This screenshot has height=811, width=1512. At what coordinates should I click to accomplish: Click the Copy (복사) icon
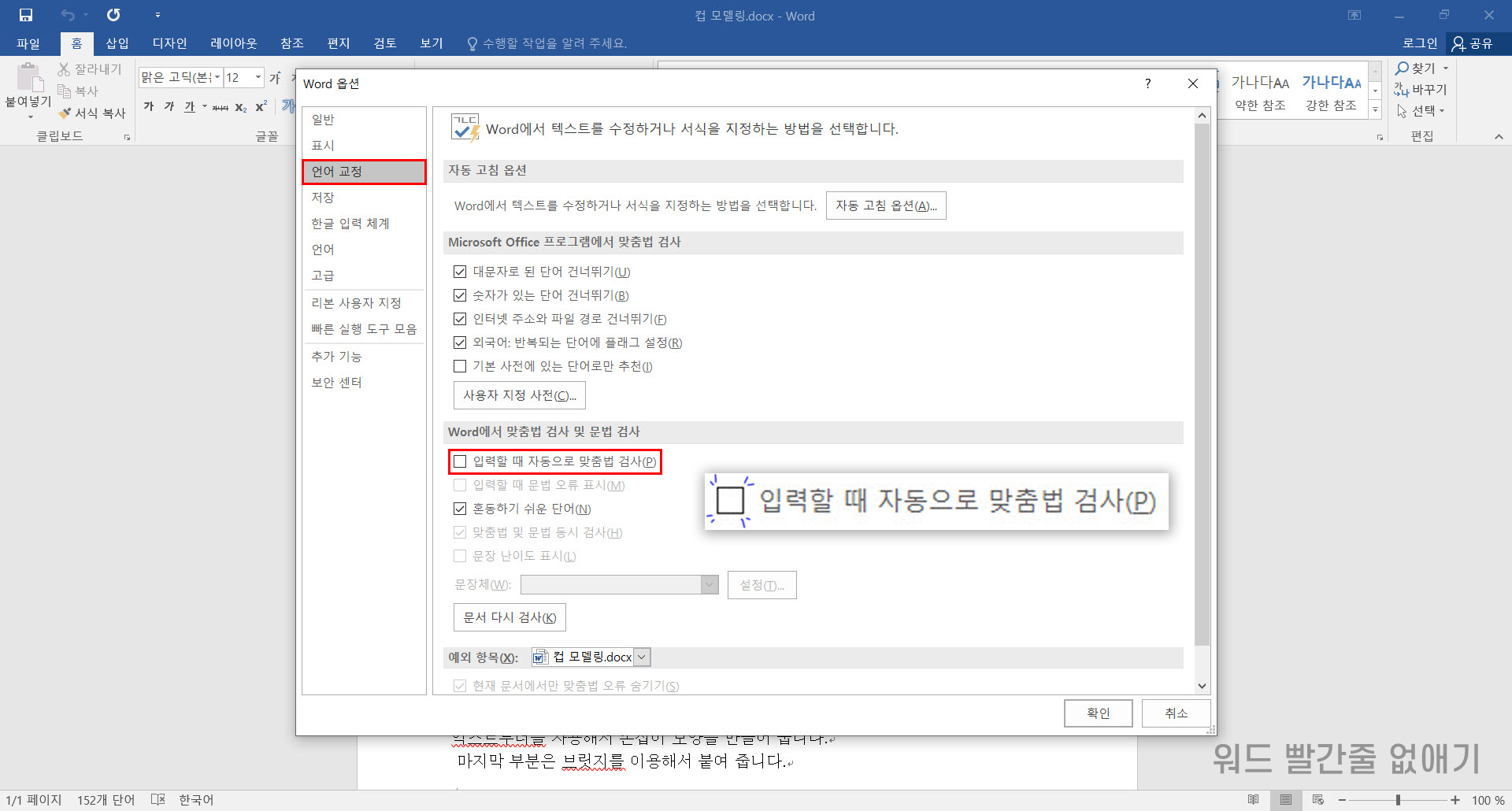[65, 91]
